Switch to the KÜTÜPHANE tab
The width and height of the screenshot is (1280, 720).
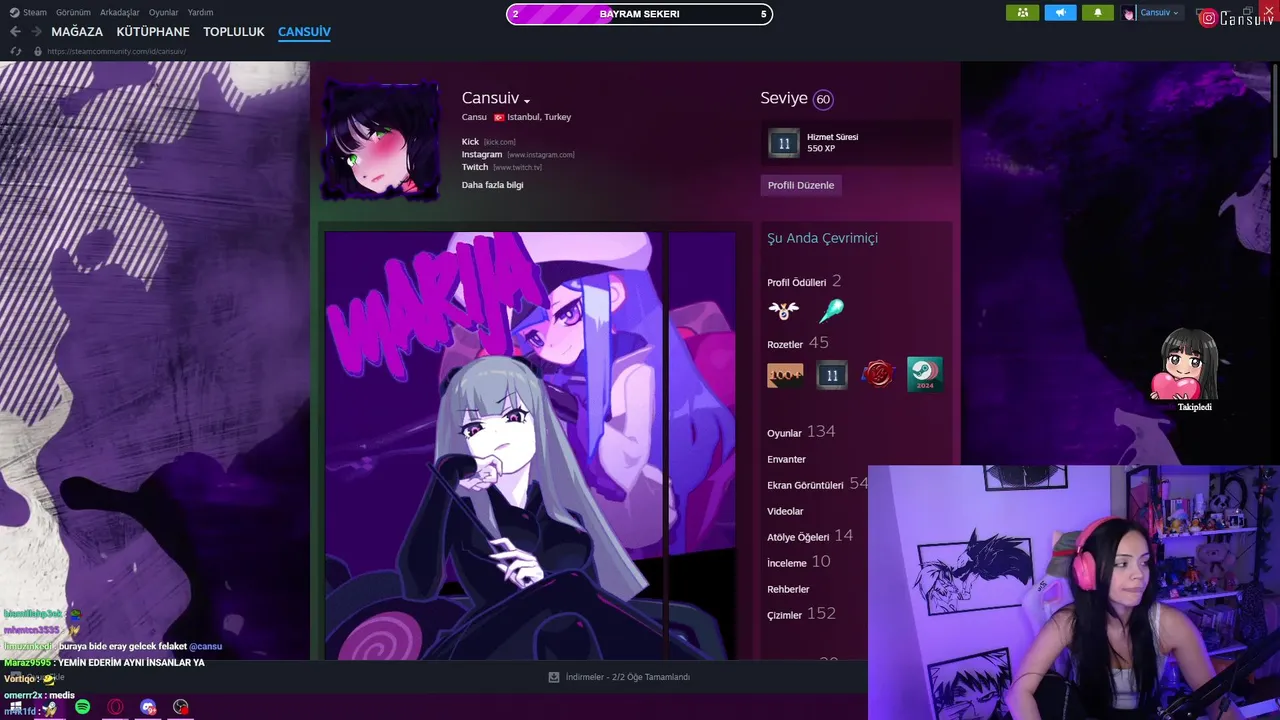tap(153, 32)
